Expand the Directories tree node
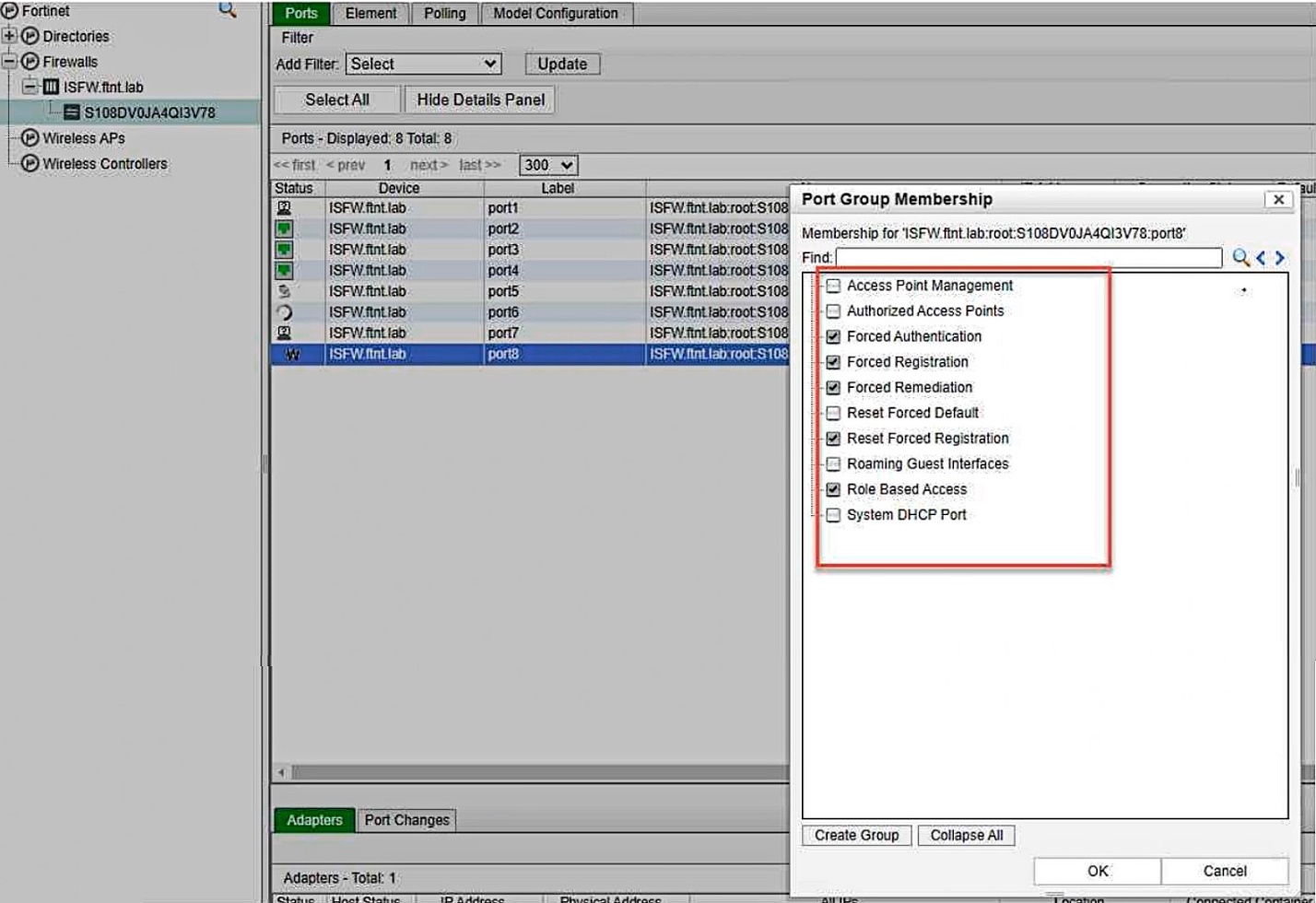1316x903 pixels. click(x=9, y=36)
